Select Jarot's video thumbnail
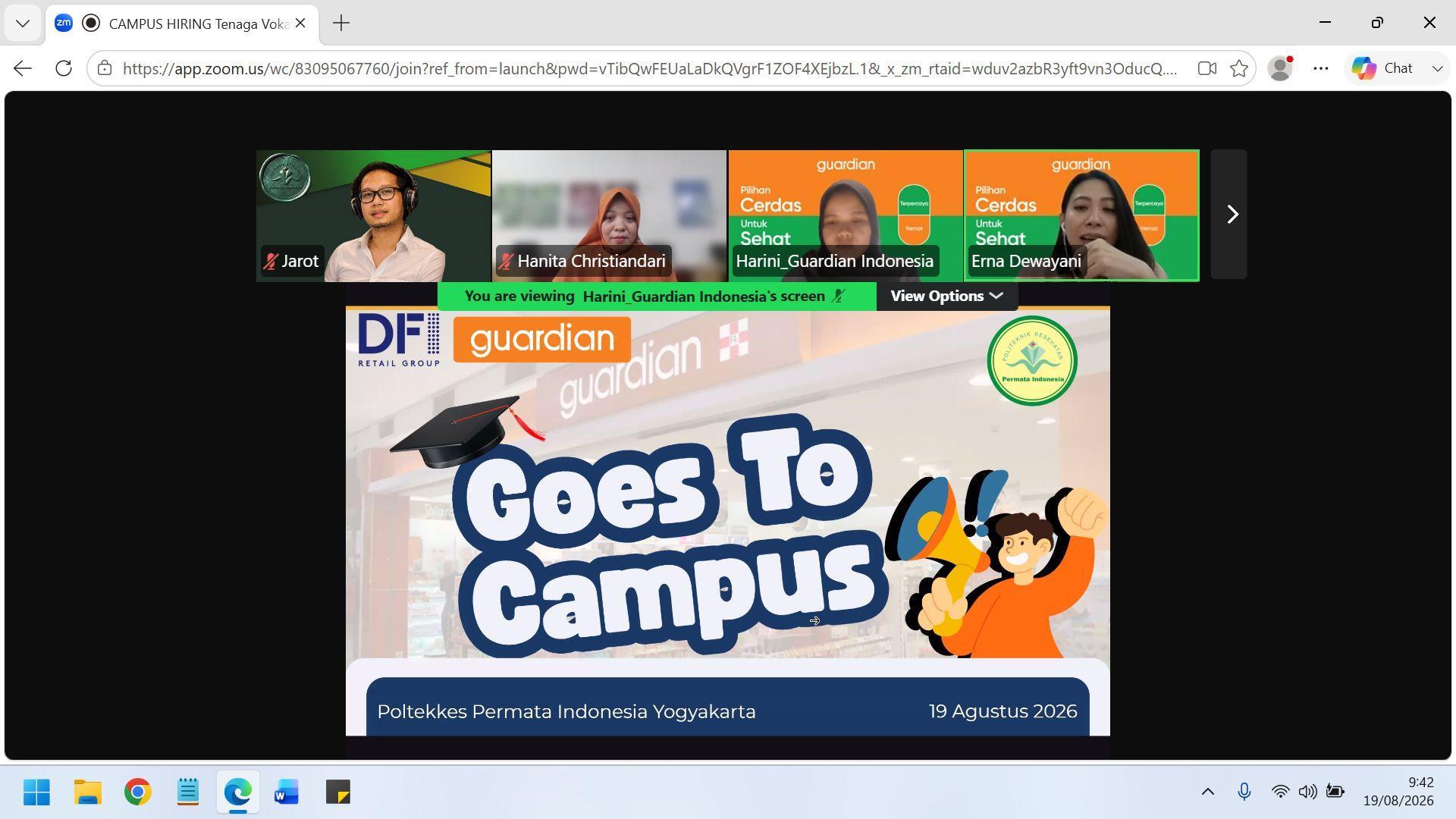Image resolution: width=1456 pixels, height=819 pixels. pos(373,215)
